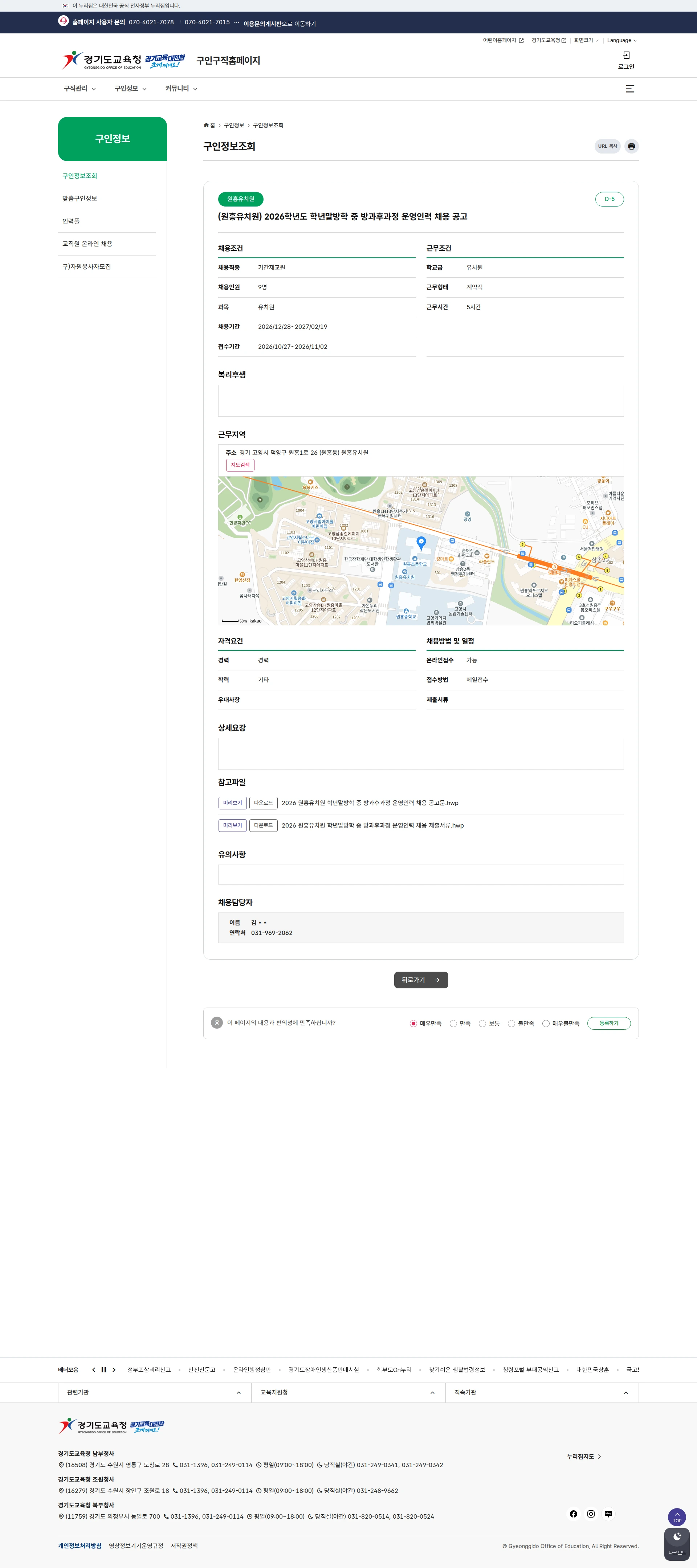Click the support headset icon in top bar

pos(63,21)
